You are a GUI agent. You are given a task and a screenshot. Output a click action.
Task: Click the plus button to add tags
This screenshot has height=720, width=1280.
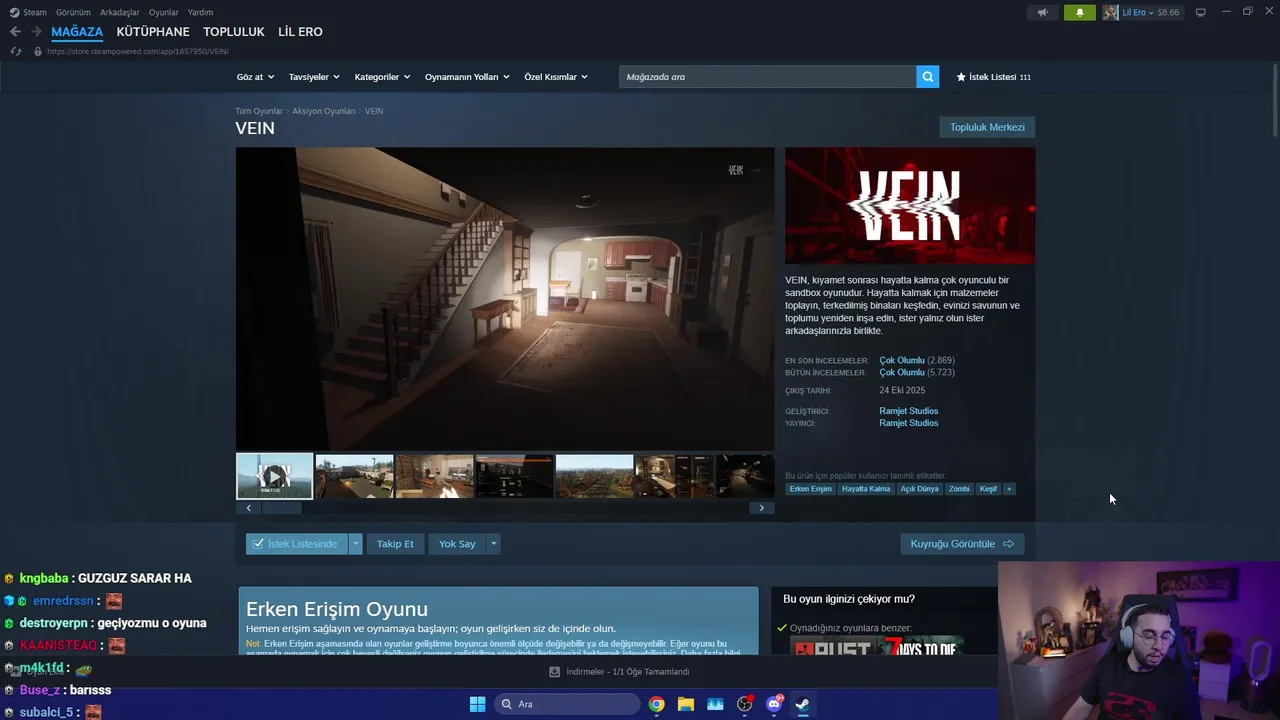click(1009, 489)
